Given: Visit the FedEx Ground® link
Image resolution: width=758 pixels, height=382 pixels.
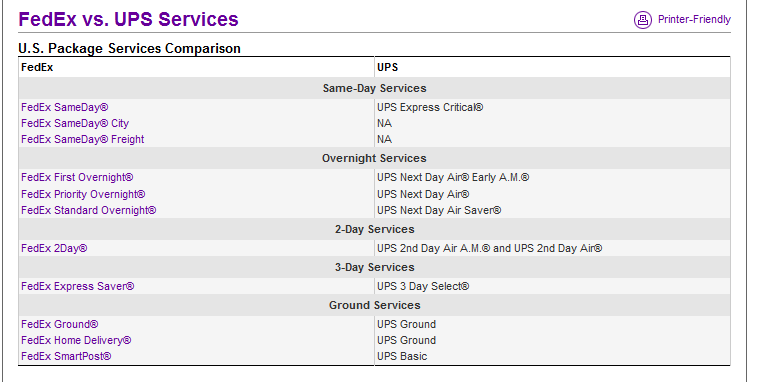Looking at the screenshot, I should click(59, 324).
